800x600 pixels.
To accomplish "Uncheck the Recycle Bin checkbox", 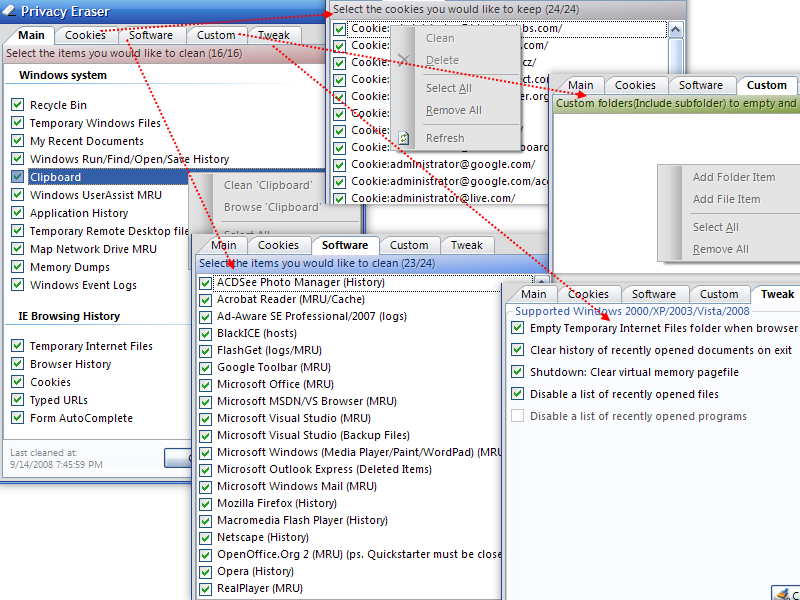I will [x=17, y=105].
